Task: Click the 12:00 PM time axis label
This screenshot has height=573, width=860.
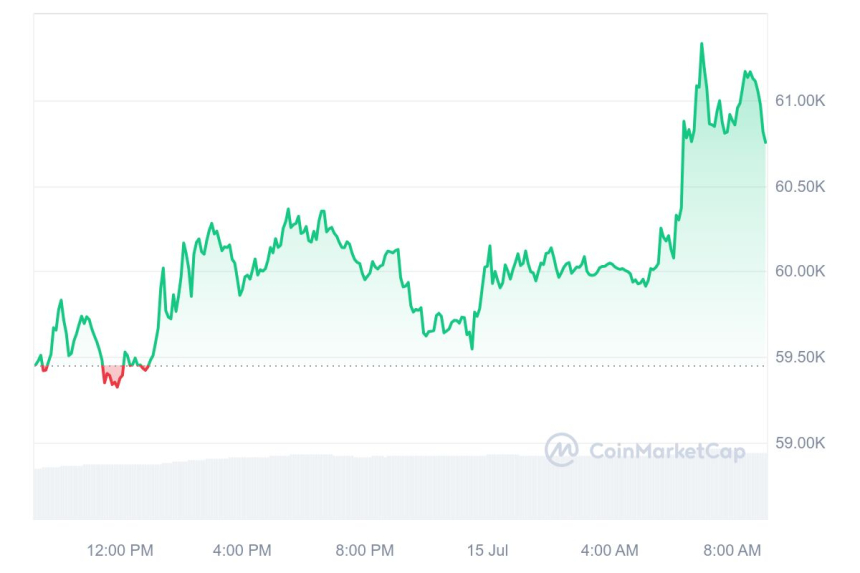Action: (120, 550)
